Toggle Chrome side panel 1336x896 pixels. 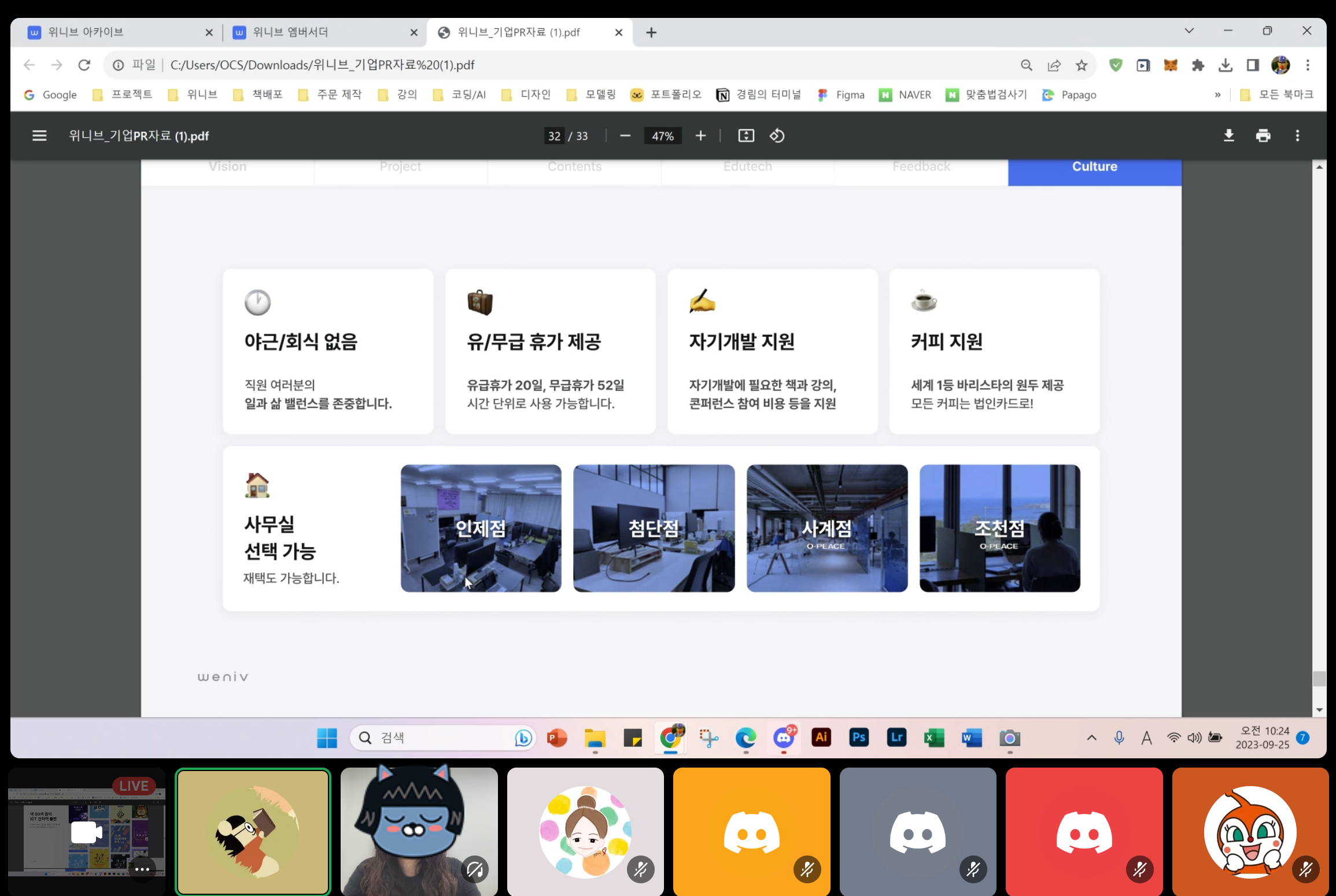coord(1253,65)
